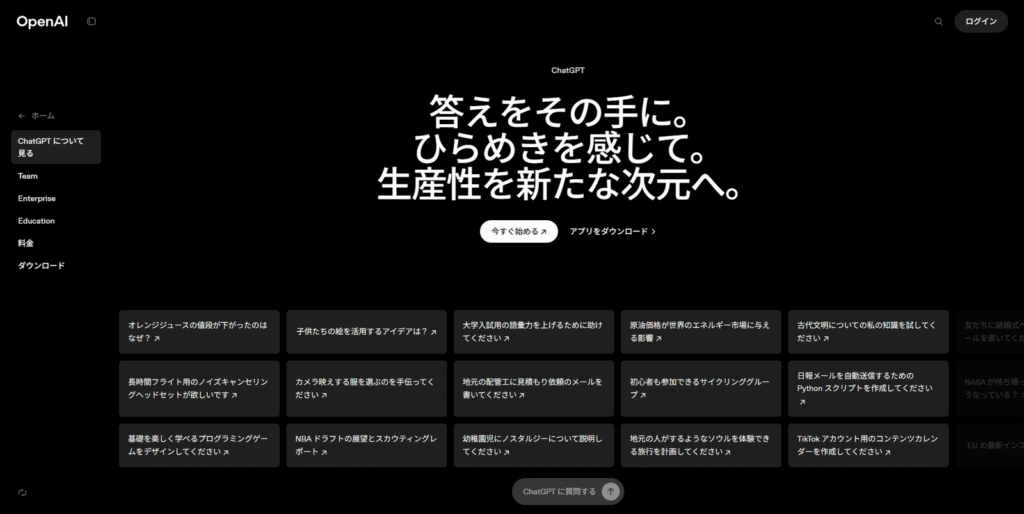Open Team sidebar item
Screen dimensions: 1024x514
tap(28, 176)
